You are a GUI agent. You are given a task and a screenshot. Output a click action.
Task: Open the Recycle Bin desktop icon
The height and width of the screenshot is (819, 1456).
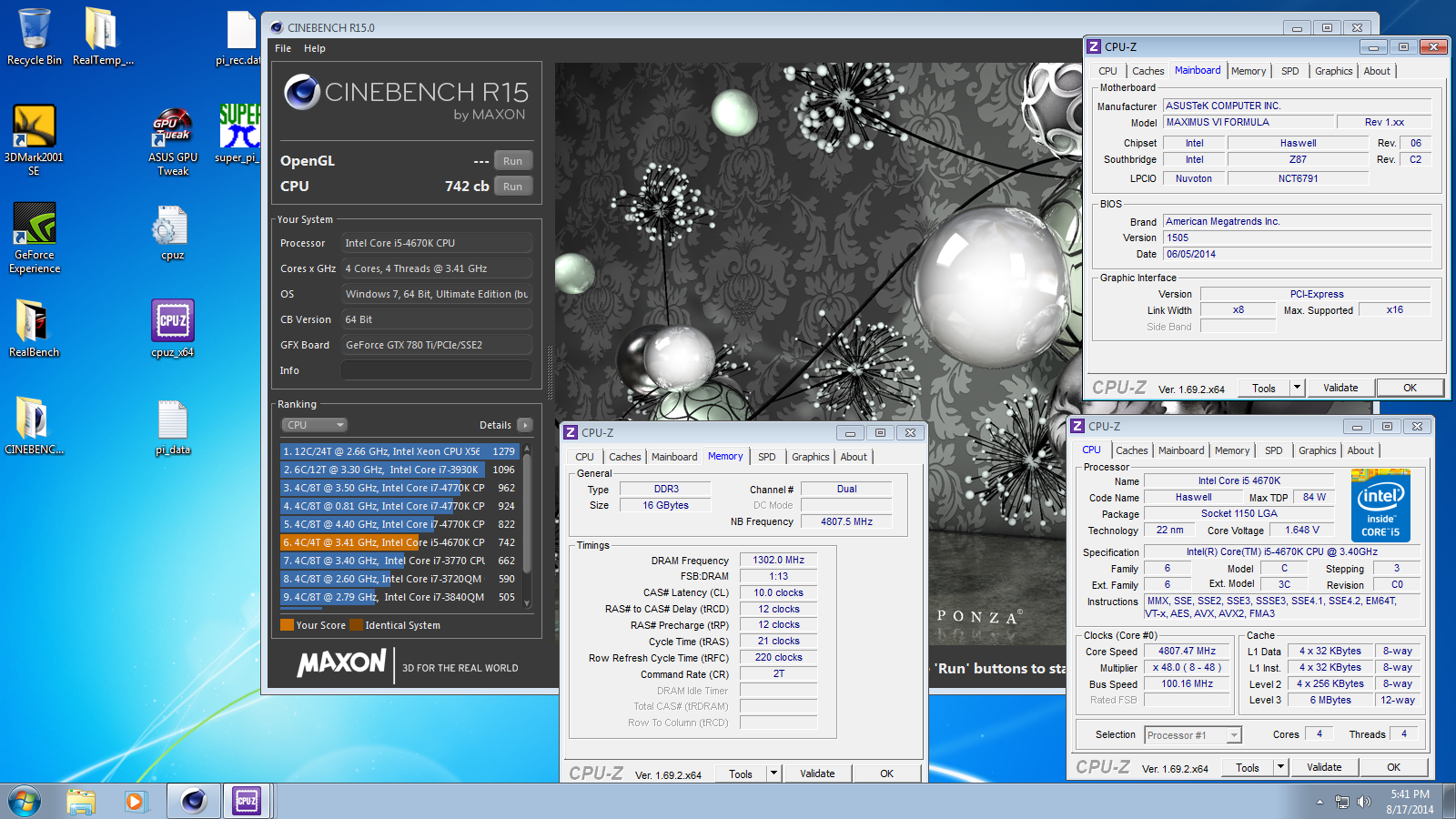[35, 36]
